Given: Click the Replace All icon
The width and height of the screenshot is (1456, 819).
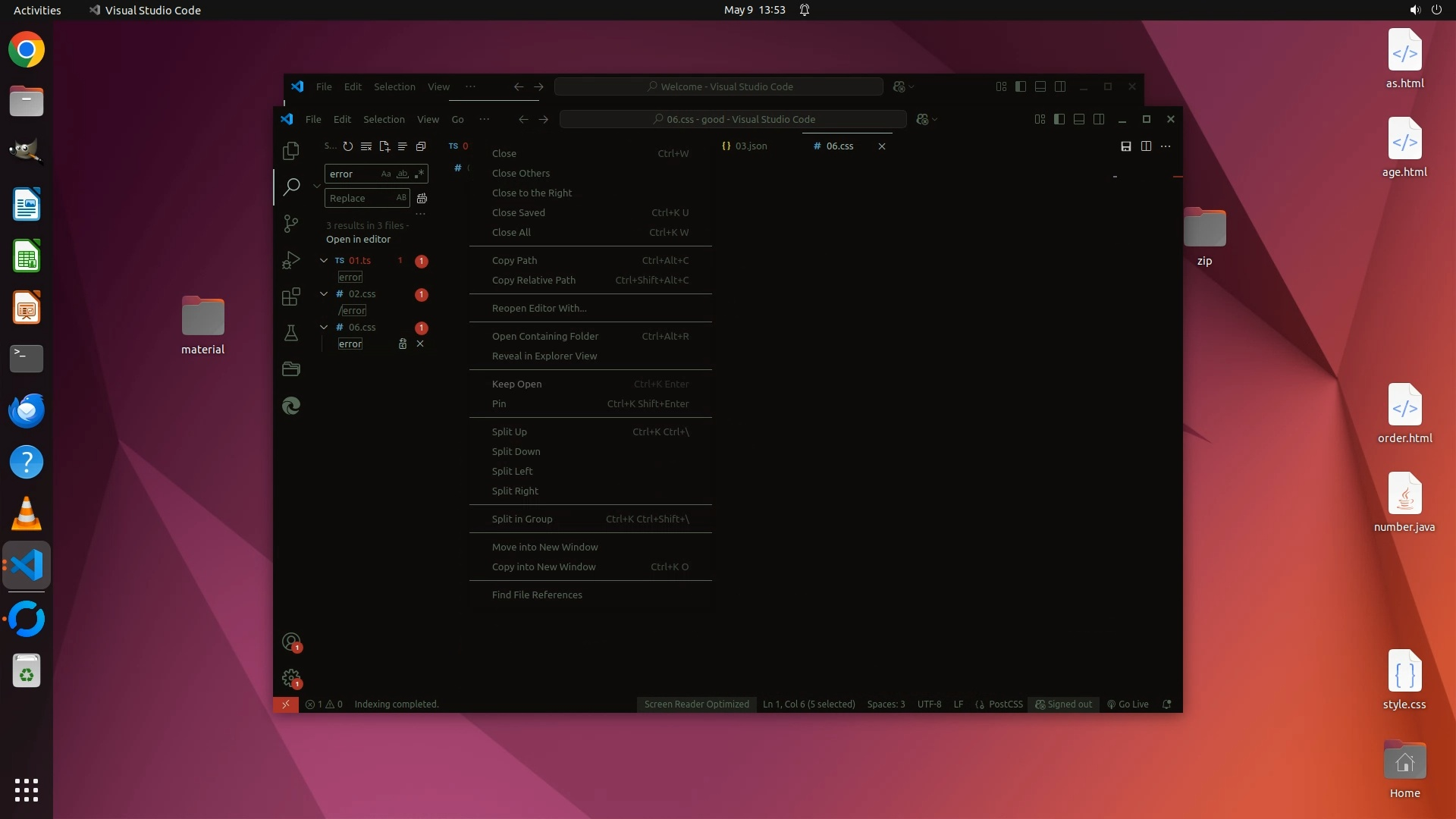Looking at the screenshot, I should pos(422,199).
